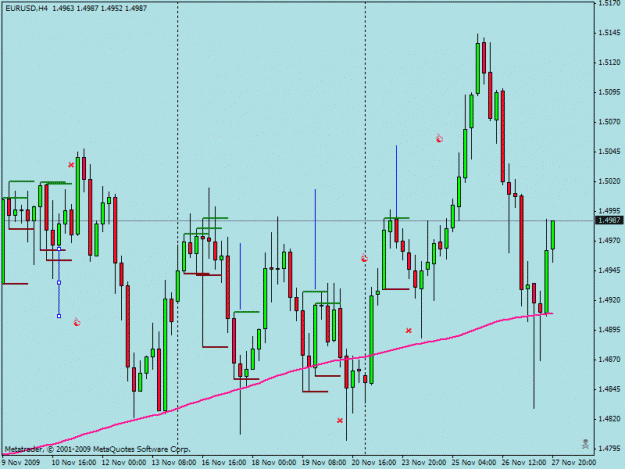Image resolution: width=625 pixels, height=469 pixels.
Task: Click the 26 Nov 12:00 date label
Action: click(x=524, y=462)
